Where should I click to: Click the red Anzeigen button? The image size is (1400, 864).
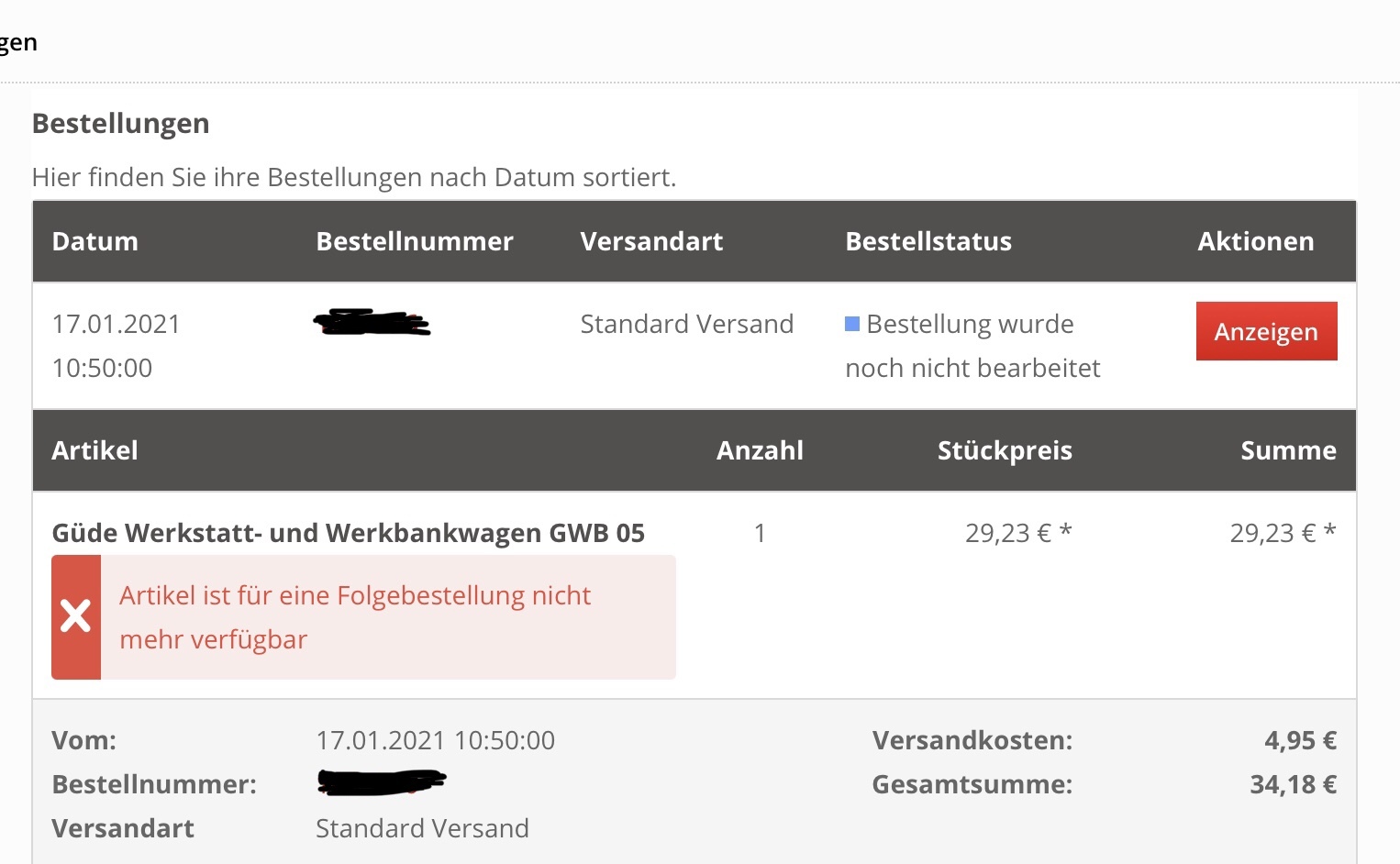click(x=1266, y=331)
